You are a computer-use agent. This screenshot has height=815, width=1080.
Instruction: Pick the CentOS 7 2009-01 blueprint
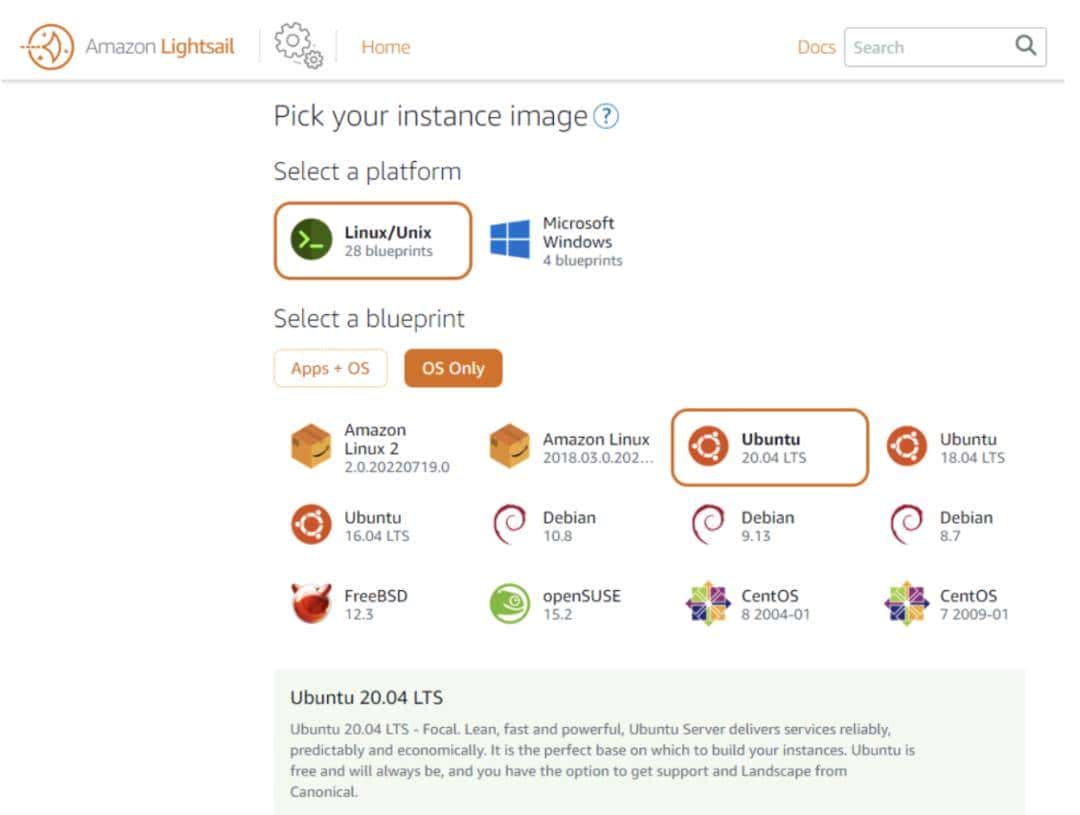point(948,604)
